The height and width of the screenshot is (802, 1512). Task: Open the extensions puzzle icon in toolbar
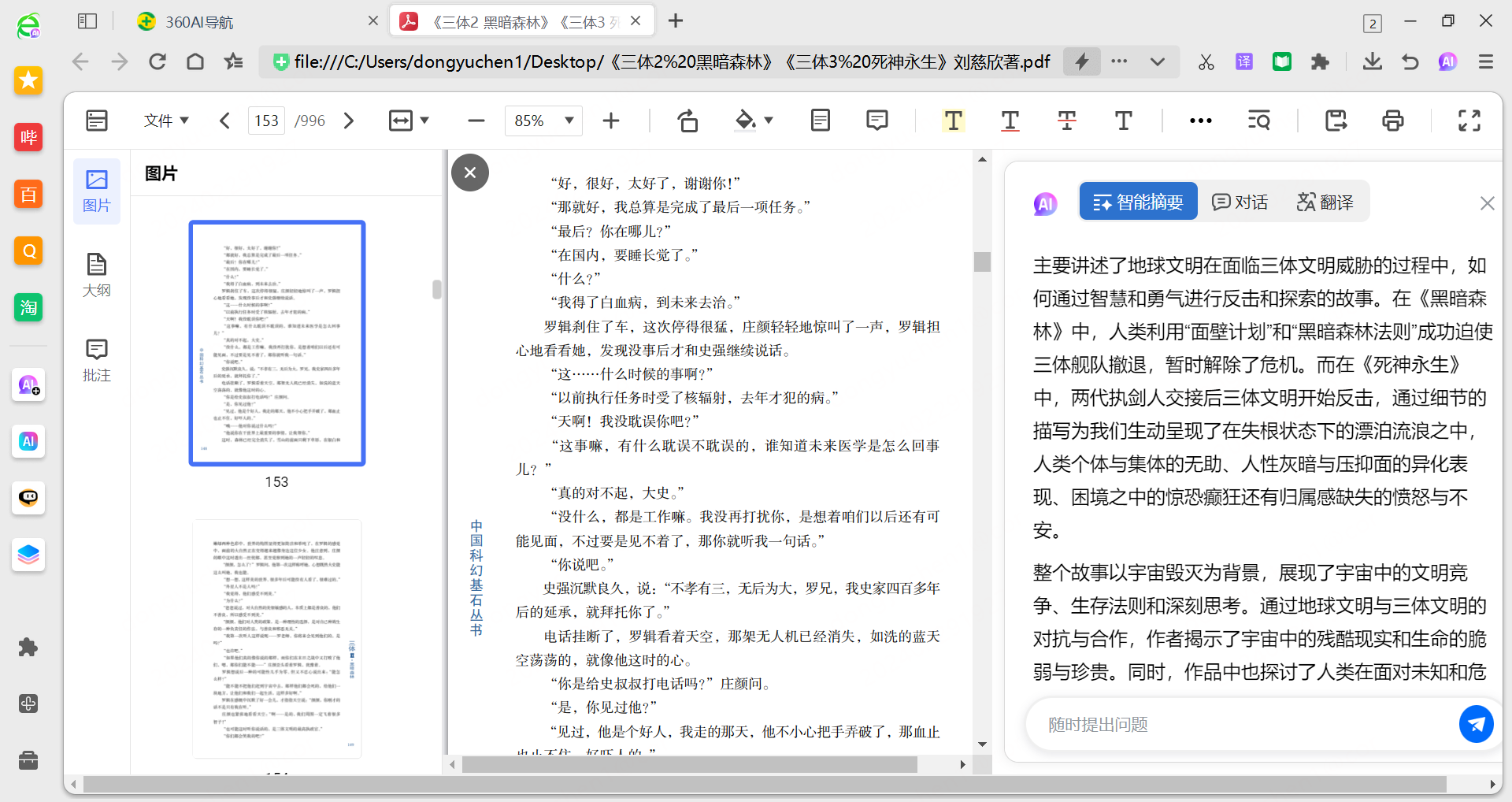(1320, 61)
